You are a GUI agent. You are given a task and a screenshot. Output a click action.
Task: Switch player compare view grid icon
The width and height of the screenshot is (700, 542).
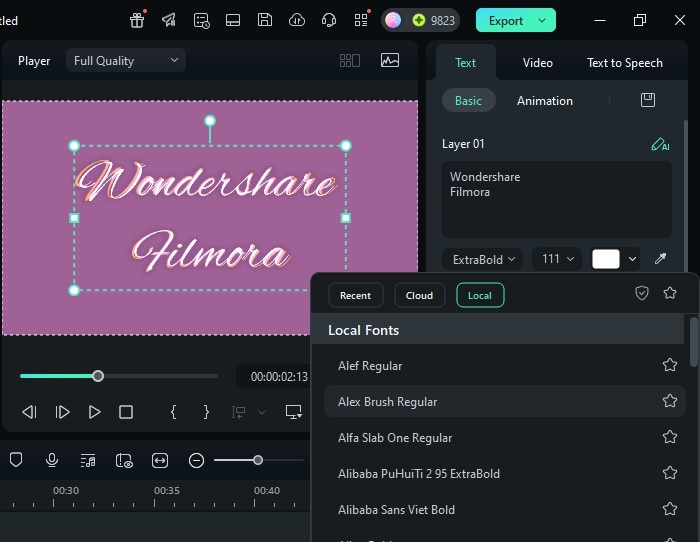350,60
